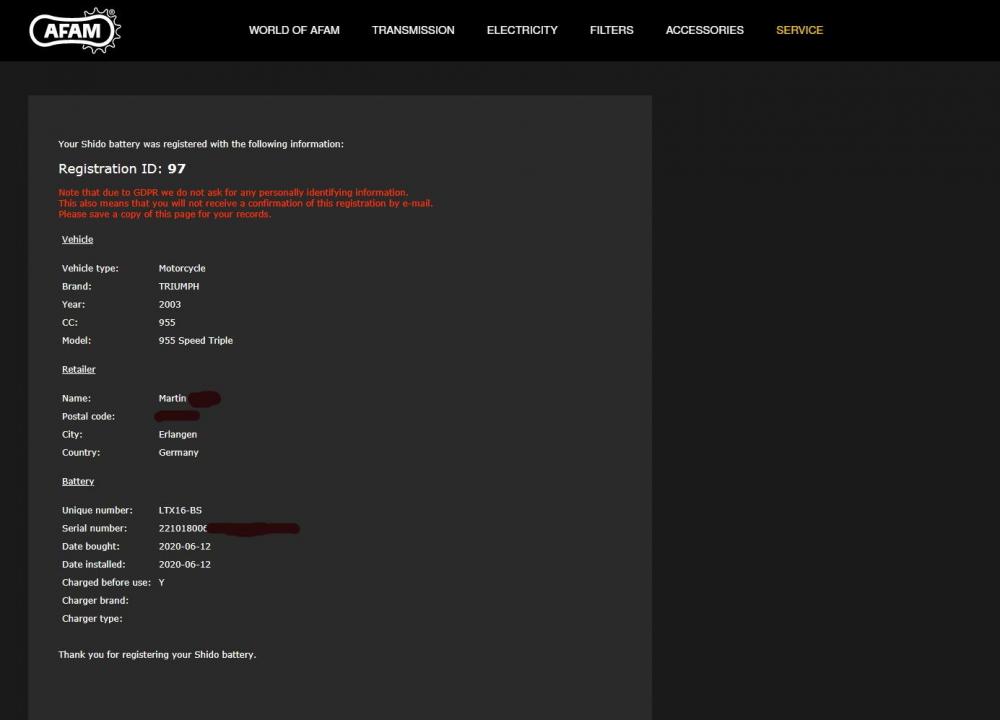Click the Unique number label
The height and width of the screenshot is (720, 1000).
point(97,510)
